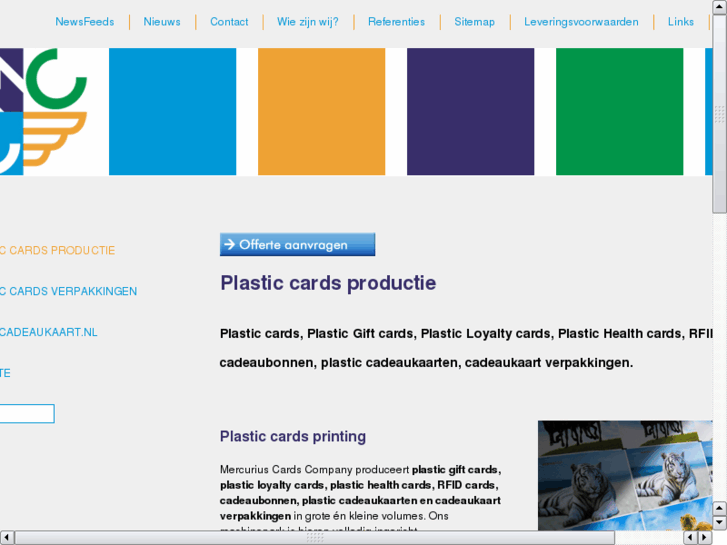Open the Referenties link
727x545 pixels.
pyautogui.click(x=396, y=22)
